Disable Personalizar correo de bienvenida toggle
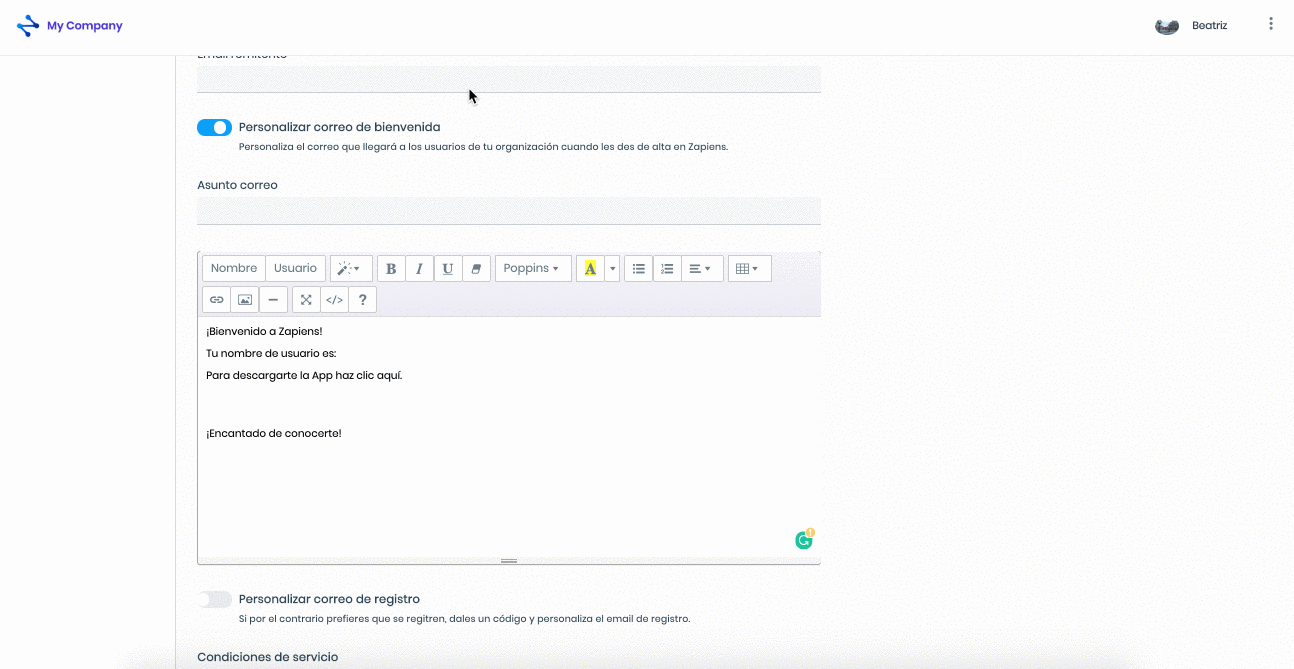This screenshot has width=1294, height=669. (214, 128)
